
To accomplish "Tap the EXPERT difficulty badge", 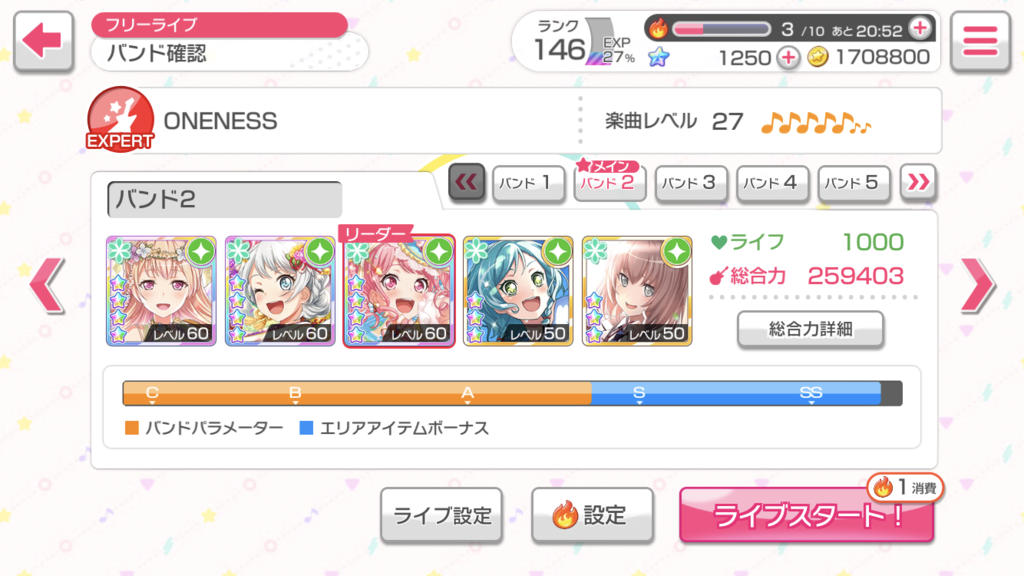I will point(120,120).
